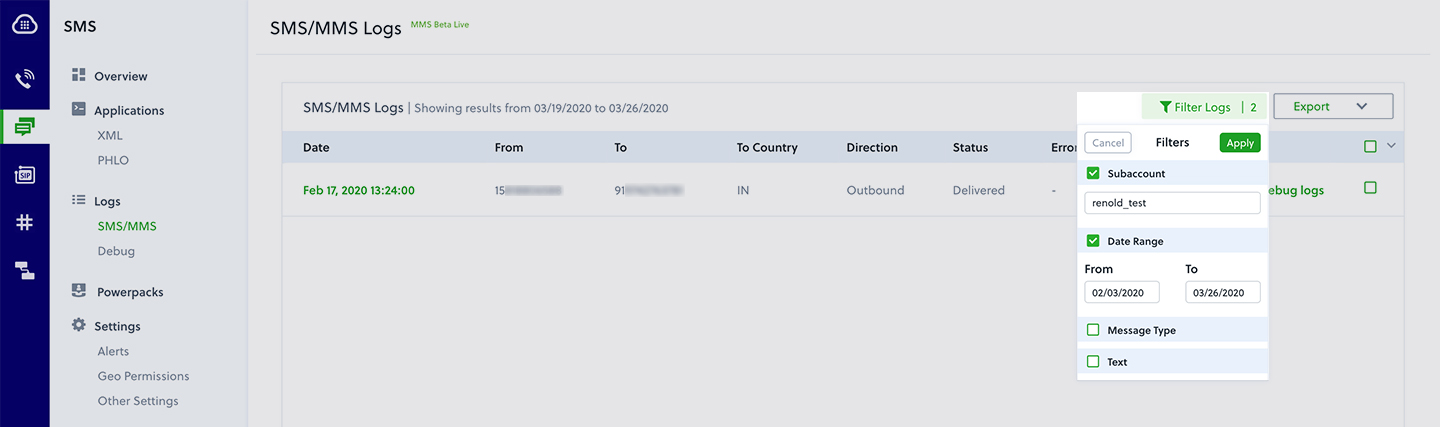Screen dimensions: 1440x427
Task: Open the PHLO flow icon in rail
Action: pos(25,270)
